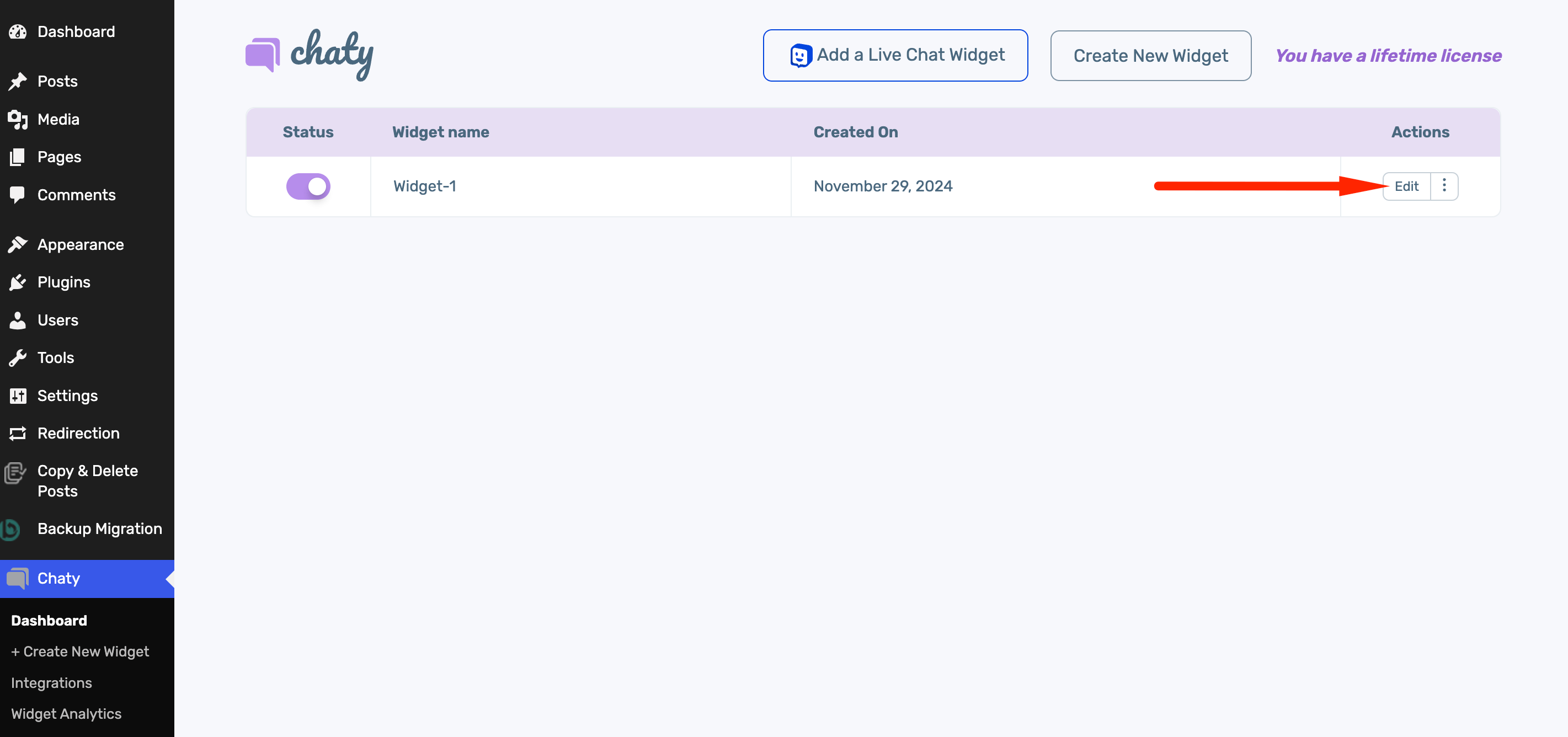
Task: Select the Posts pushpin icon
Action: point(18,81)
